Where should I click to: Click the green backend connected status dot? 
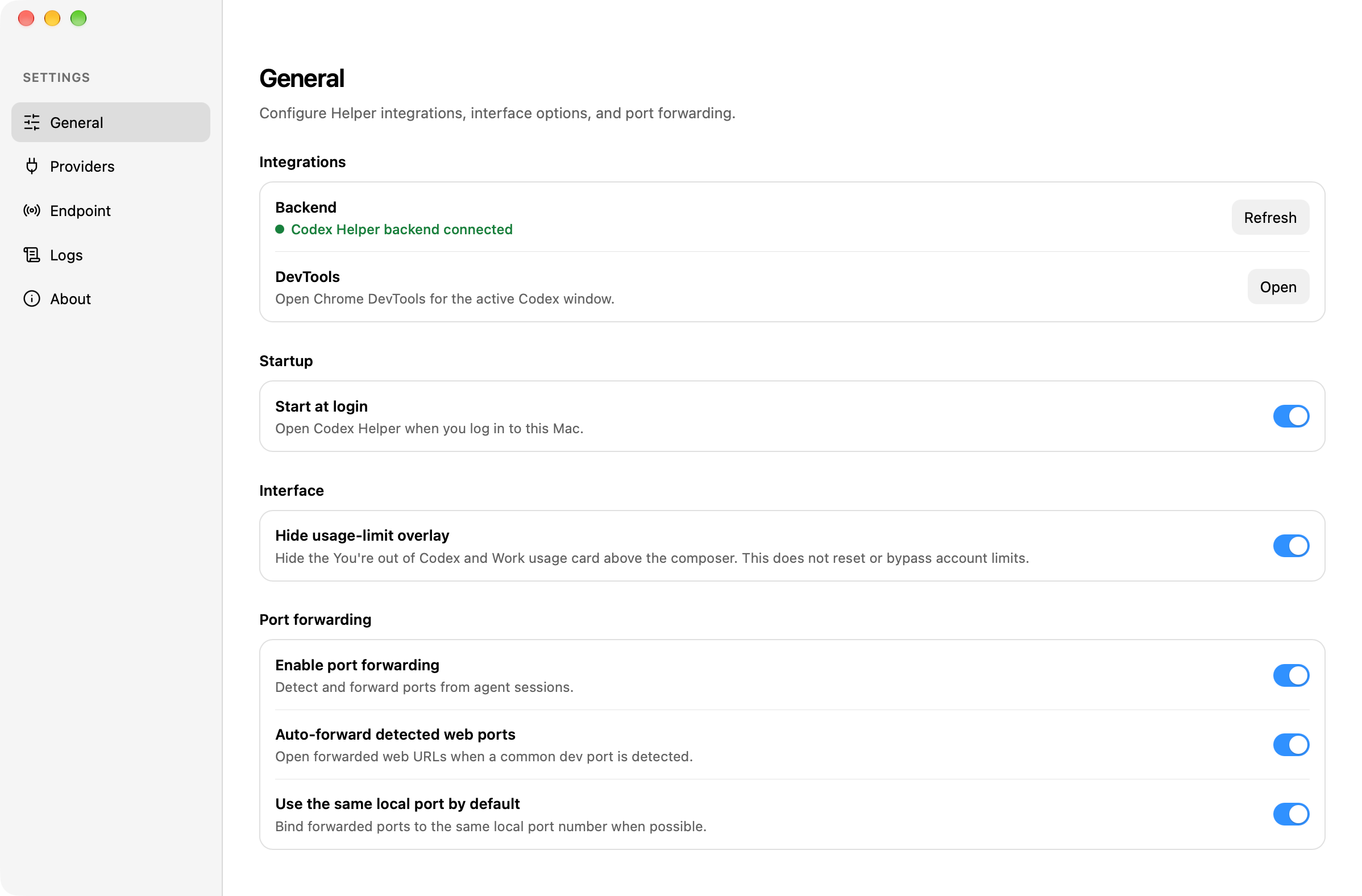(280, 229)
